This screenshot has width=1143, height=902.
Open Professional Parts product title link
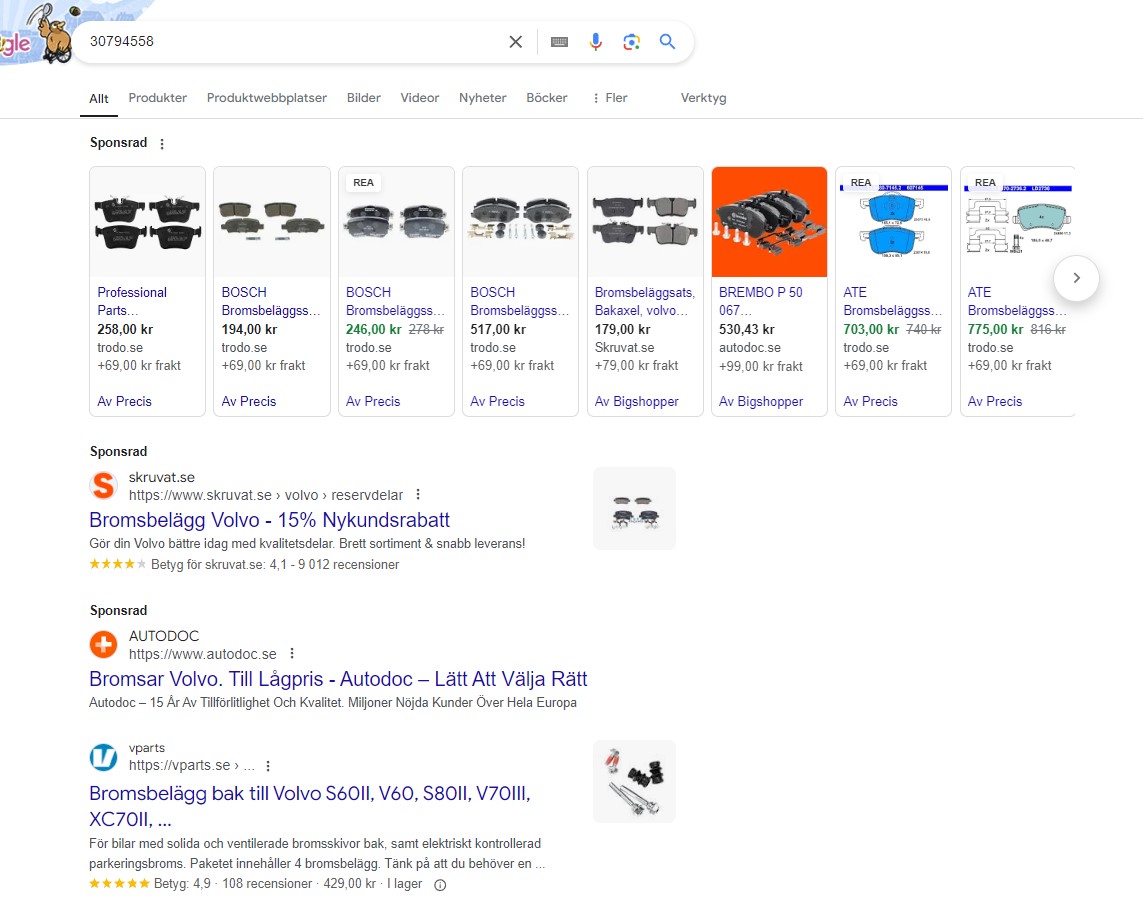(x=132, y=301)
